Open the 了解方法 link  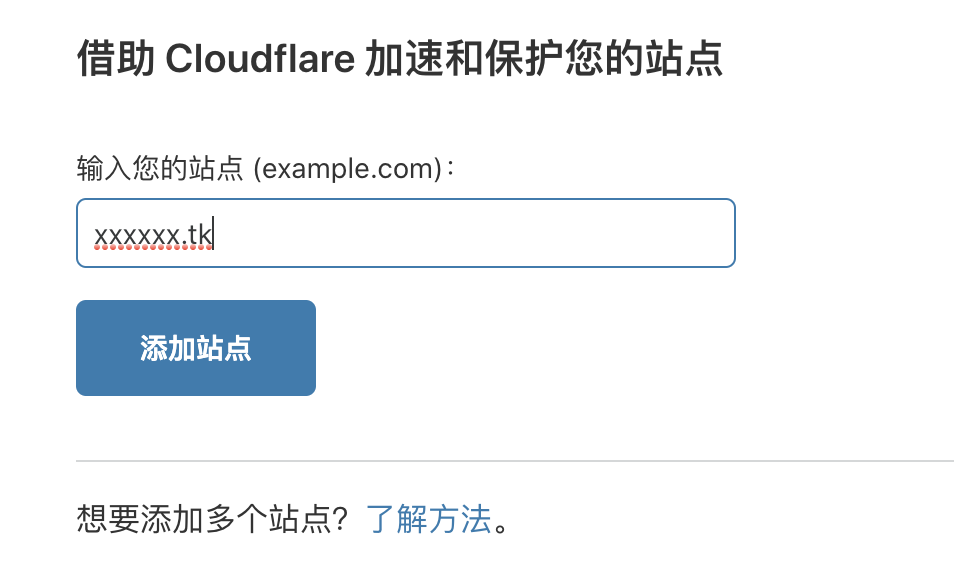tap(428, 519)
